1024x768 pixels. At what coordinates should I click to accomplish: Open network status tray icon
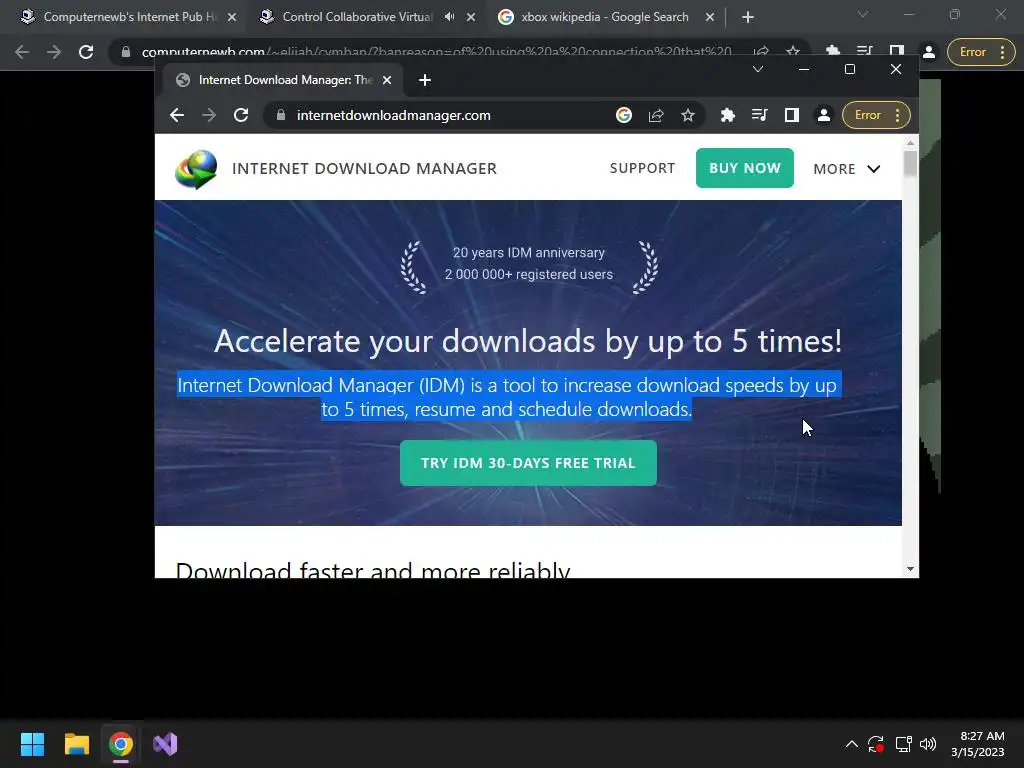[x=903, y=744]
